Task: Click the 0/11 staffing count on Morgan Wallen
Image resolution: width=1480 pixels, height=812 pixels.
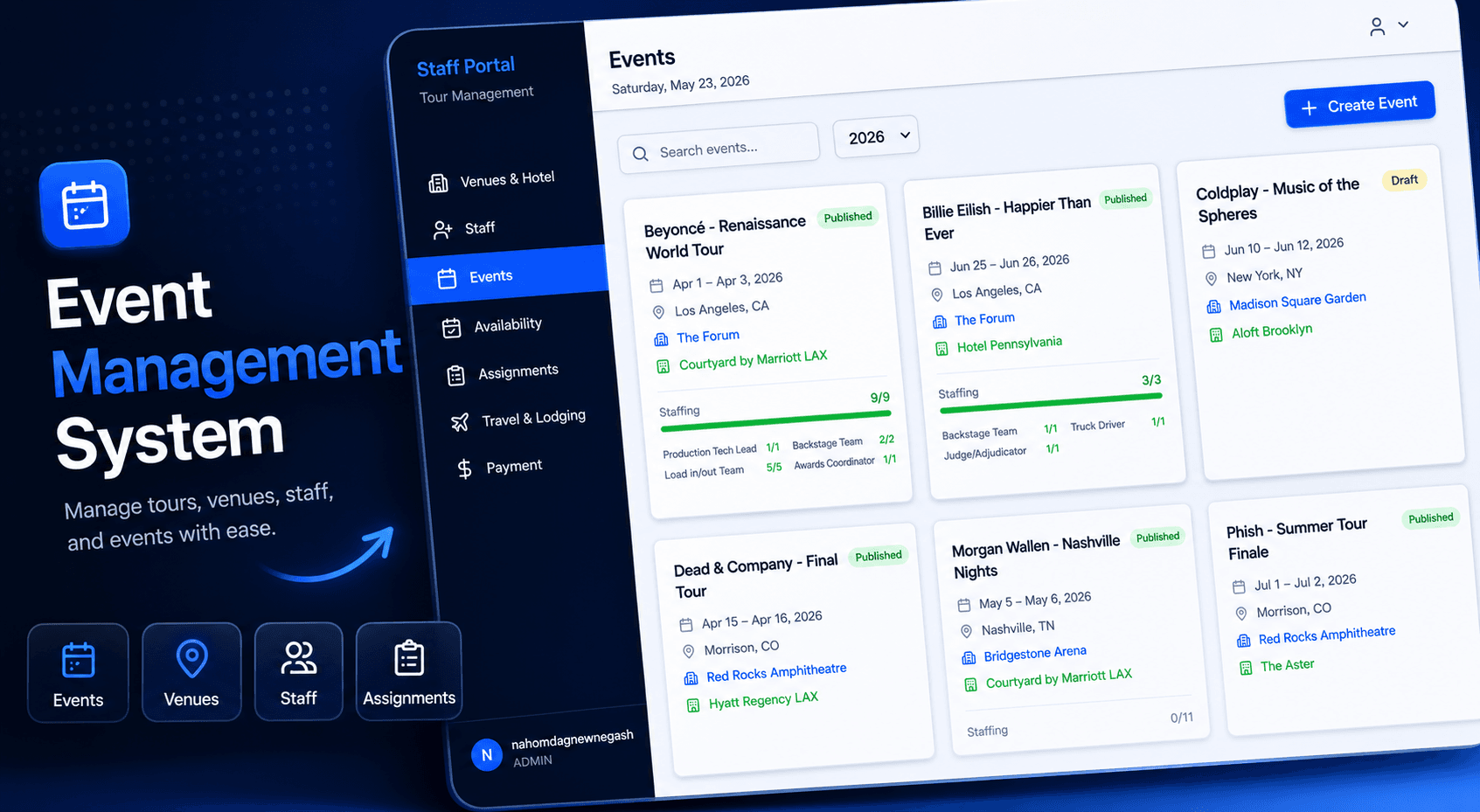Action: pos(1181,718)
